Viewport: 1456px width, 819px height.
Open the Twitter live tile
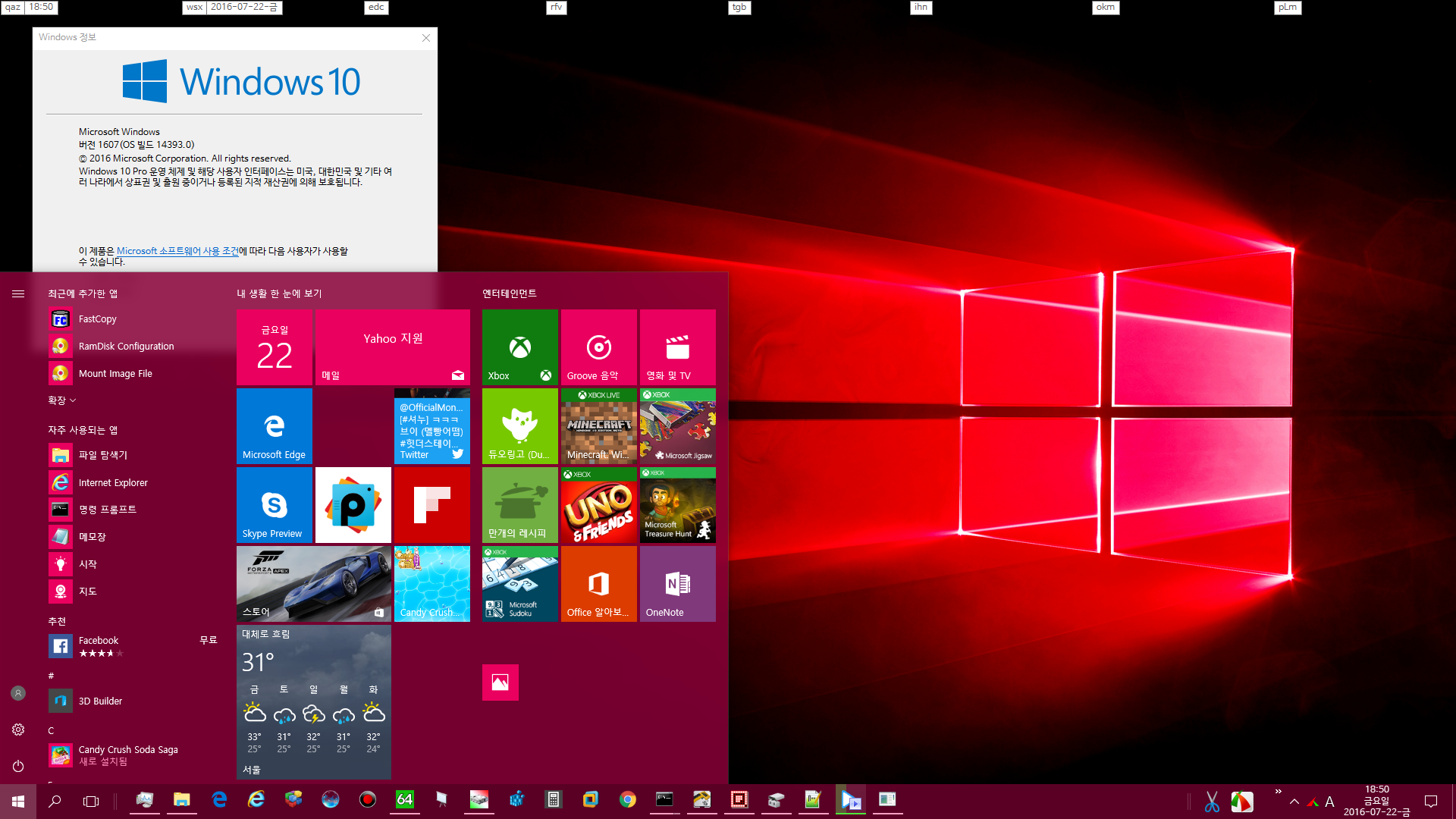[x=431, y=425]
